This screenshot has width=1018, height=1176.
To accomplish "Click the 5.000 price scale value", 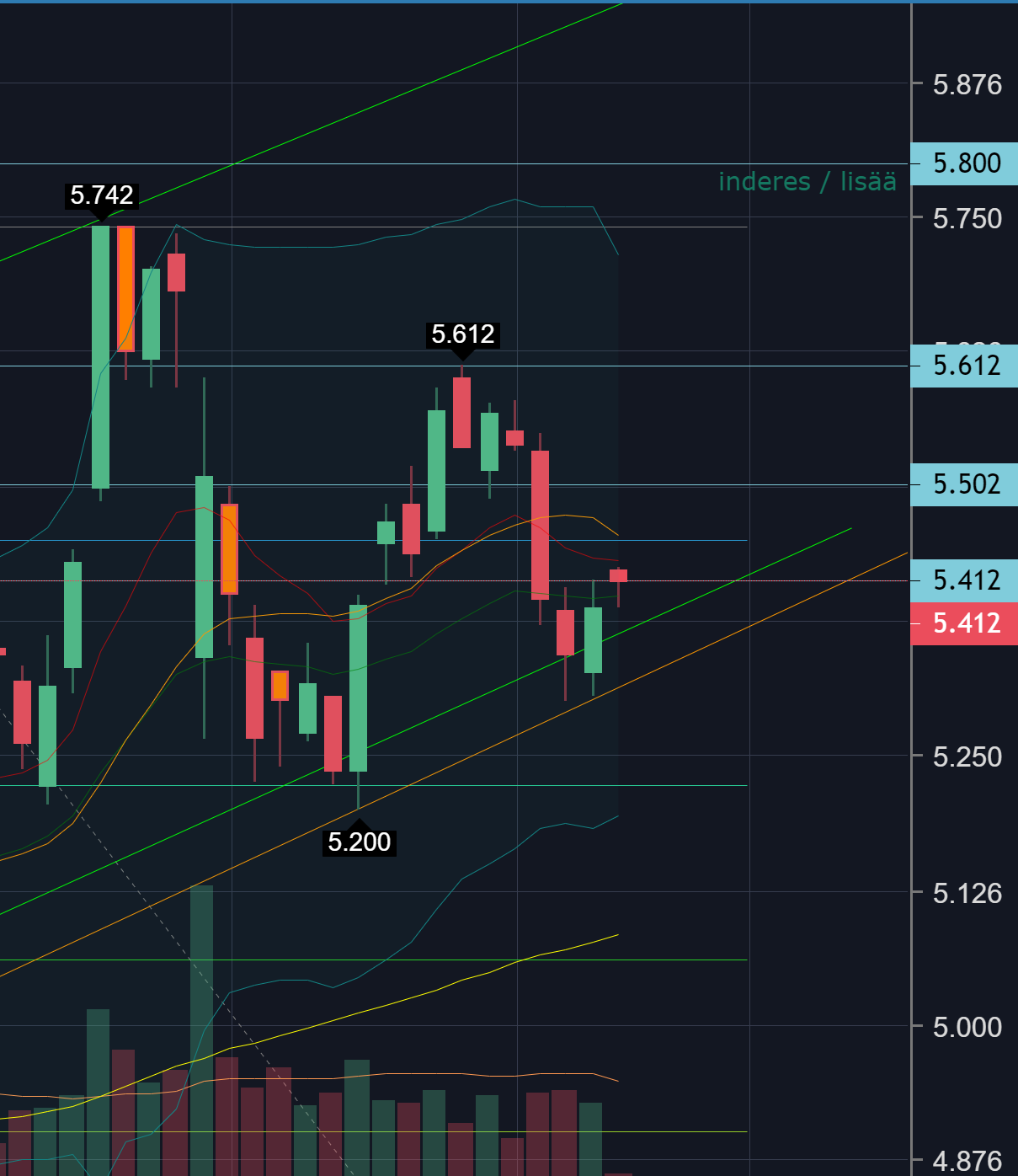I will tap(967, 1027).
